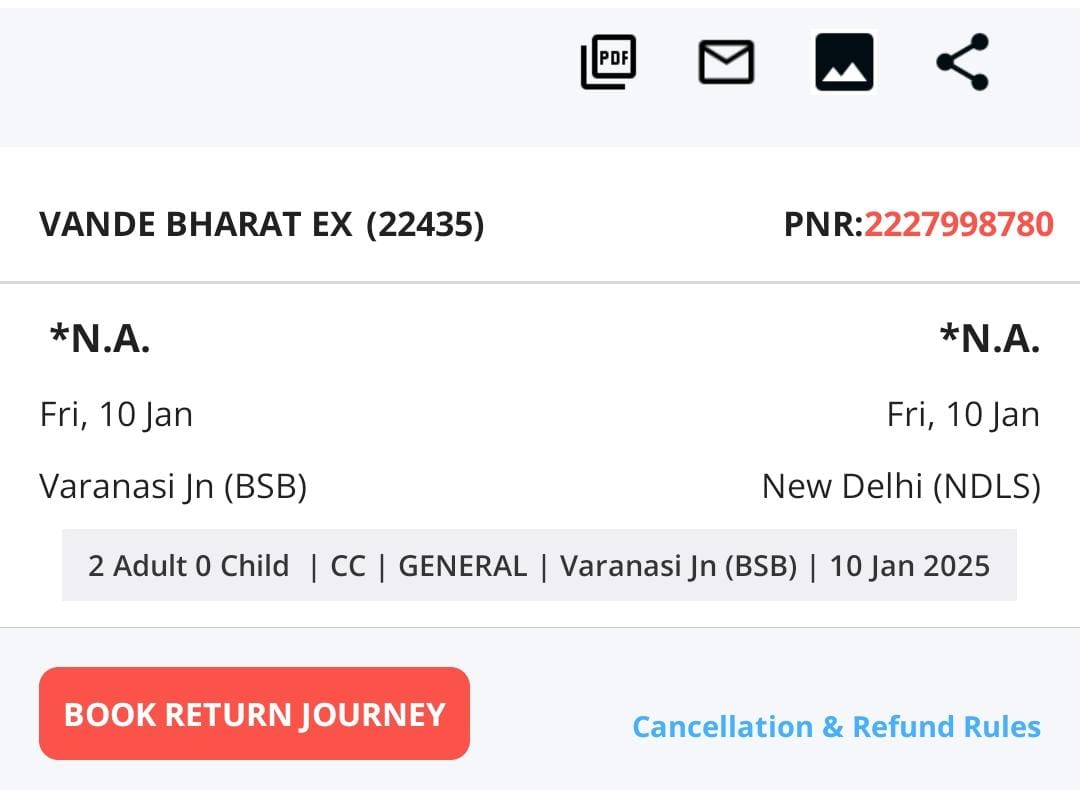Click the GENERAL quota label
Image resolution: width=1080 pixels, height=790 pixels.
coord(462,565)
